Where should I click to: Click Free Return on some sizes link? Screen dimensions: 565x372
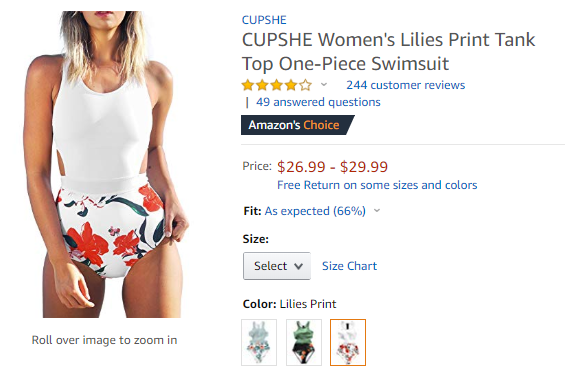377,185
